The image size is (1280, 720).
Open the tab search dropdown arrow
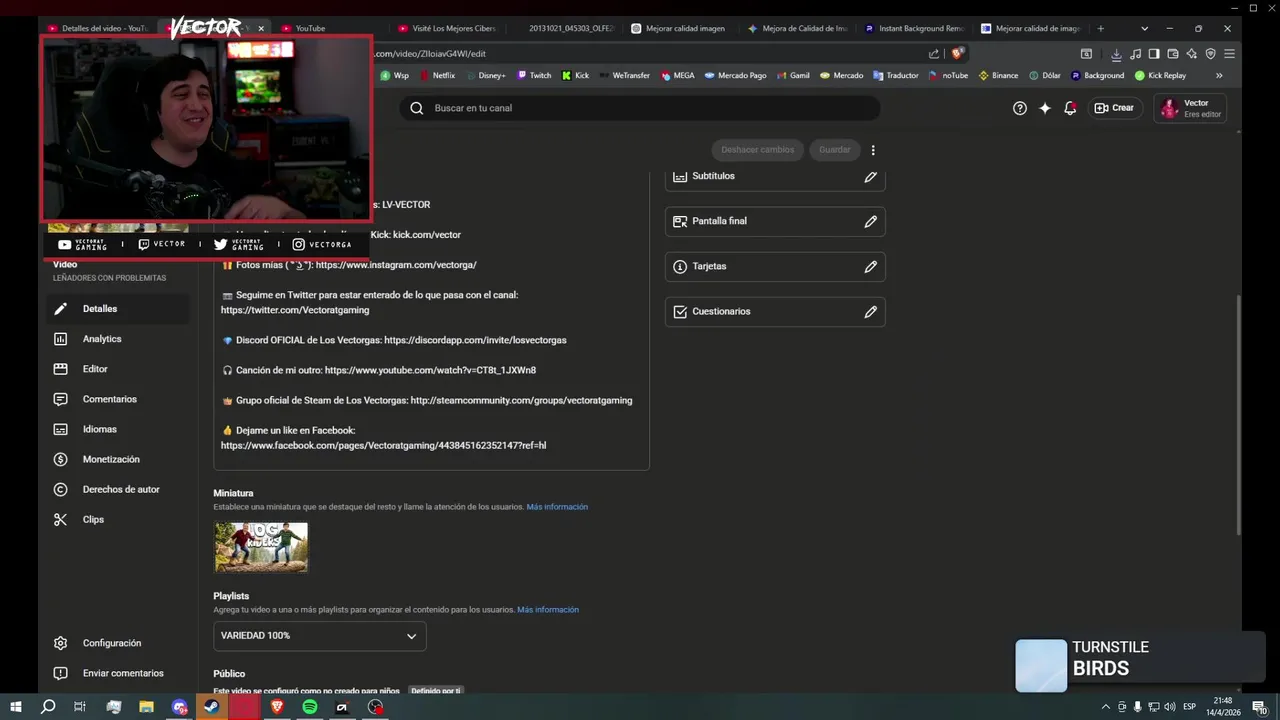tap(1144, 28)
